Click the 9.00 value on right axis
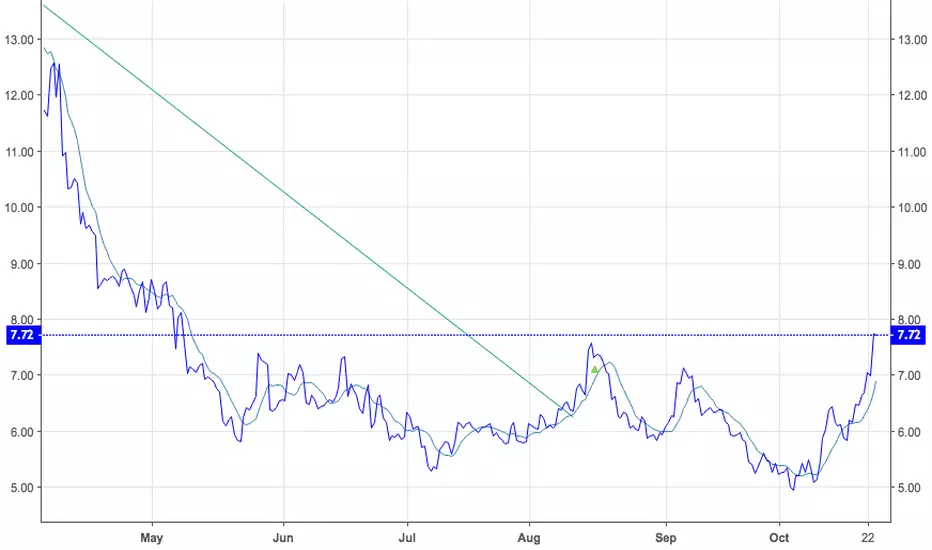The width and height of the screenshot is (932, 550). click(x=909, y=264)
